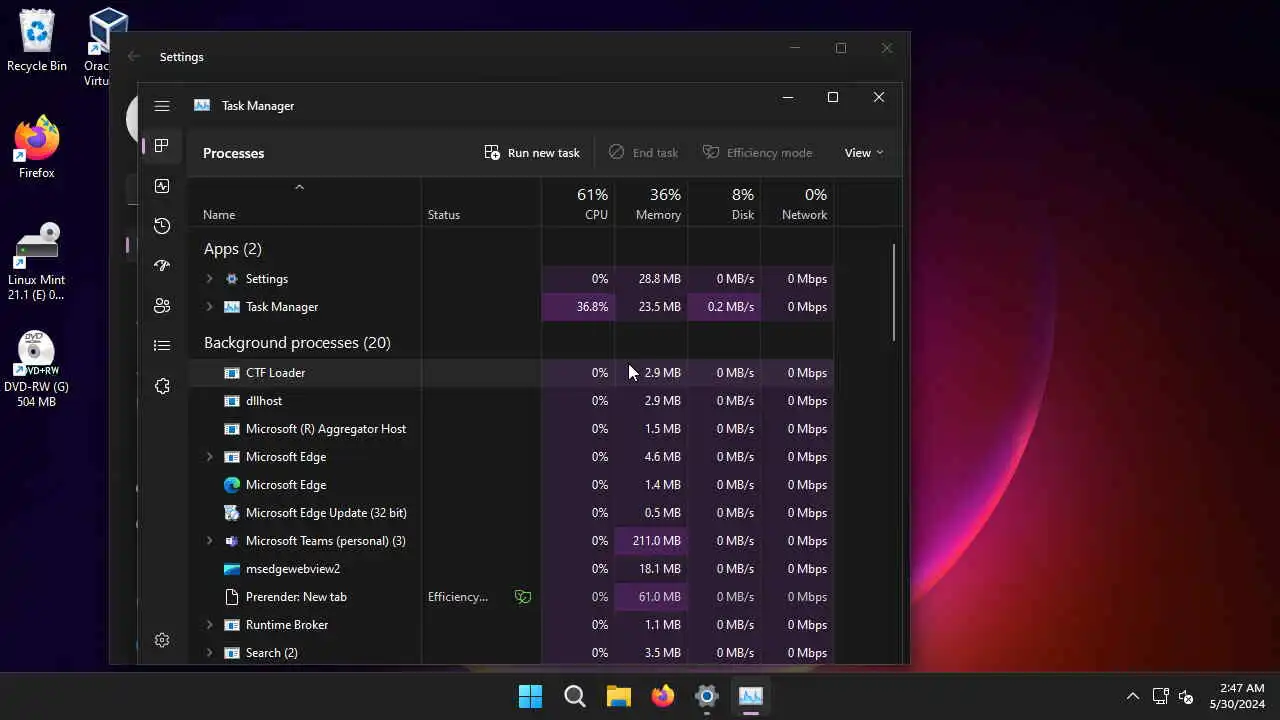Image resolution: width=1280 pixels, height=720 pixels.
Task: Open the Performance page in sidebar
Action: pos(162,186)
